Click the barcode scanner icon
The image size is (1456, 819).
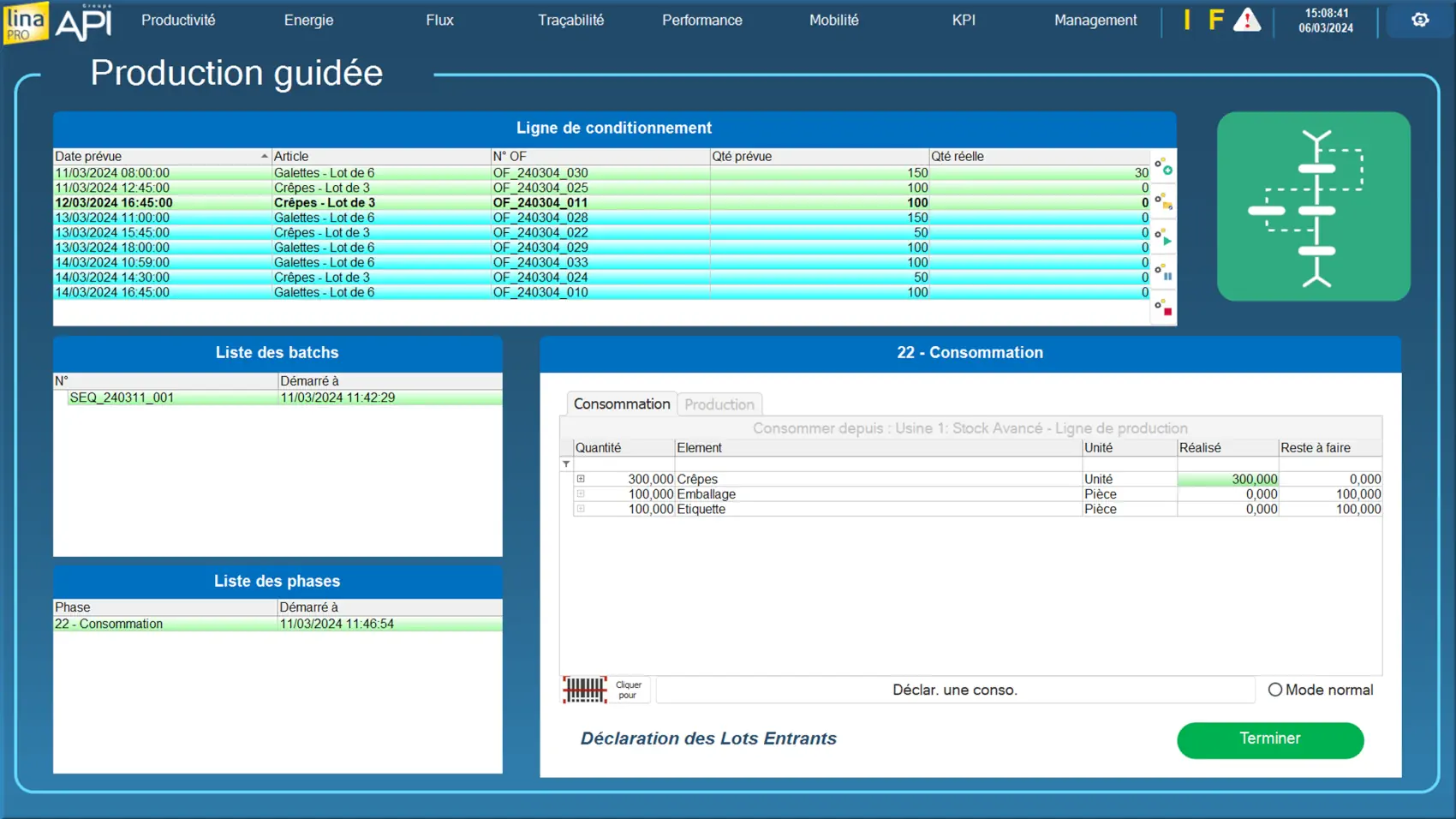585,690
